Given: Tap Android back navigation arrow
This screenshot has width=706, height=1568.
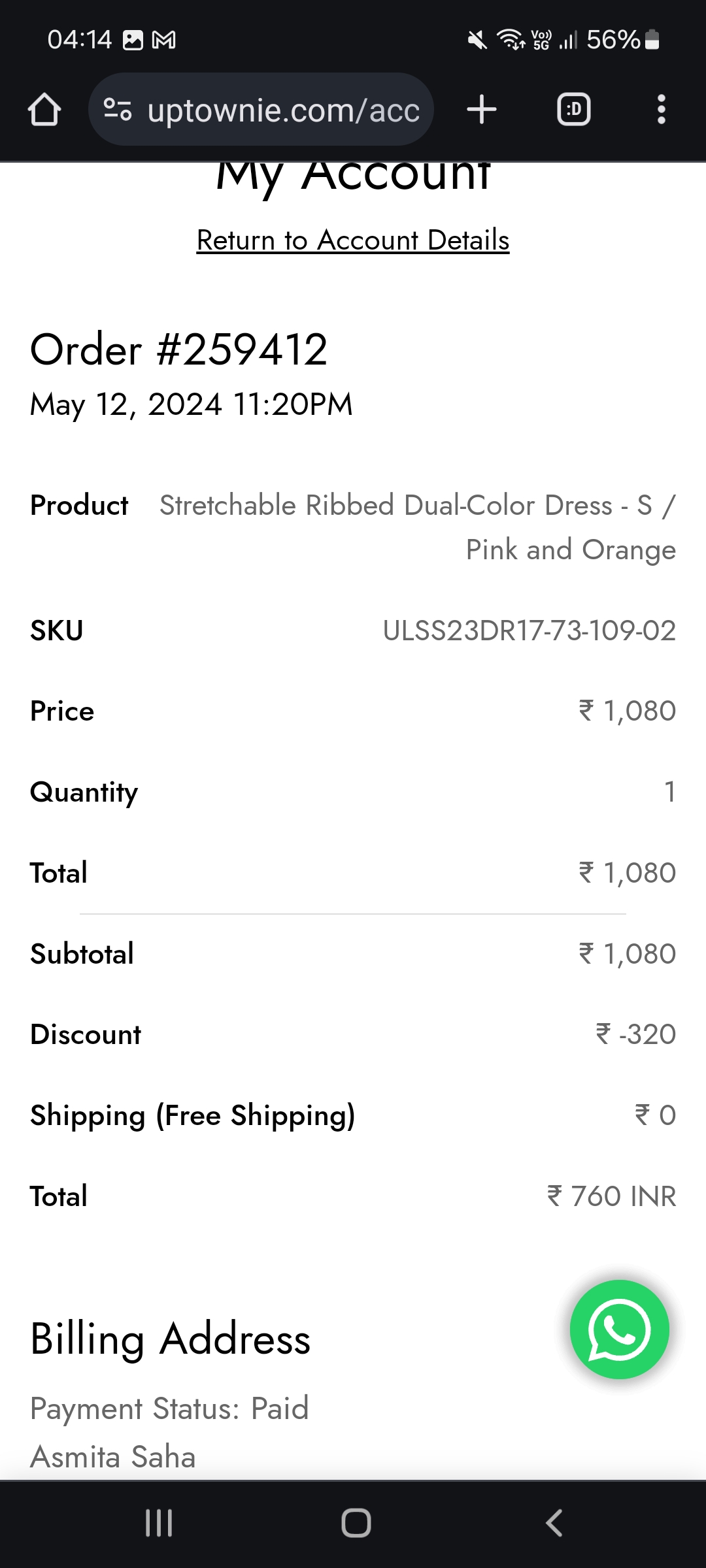Looking at the screenshot, I should pos(554,1523).
